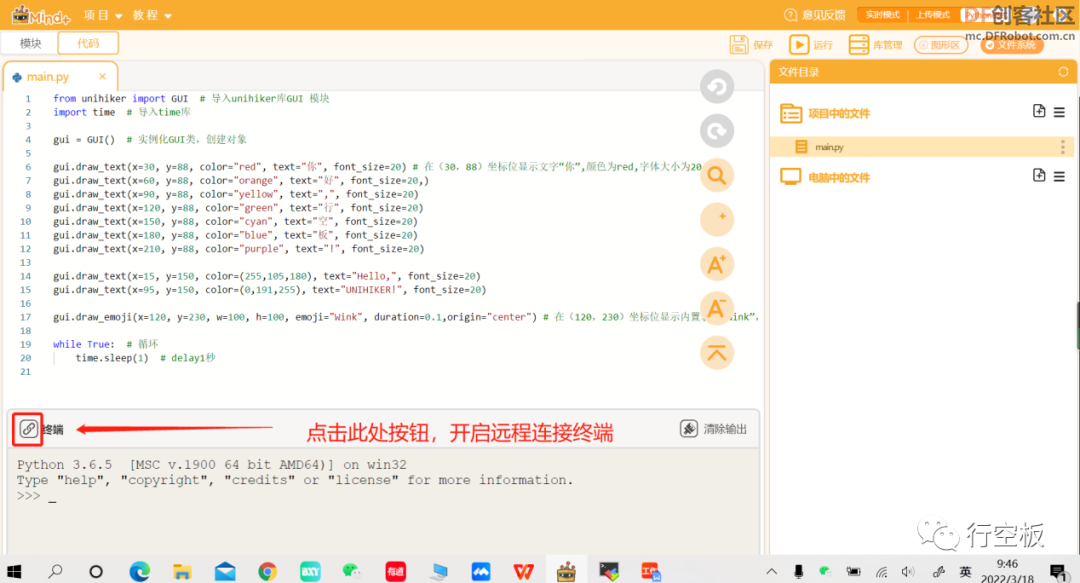Click the Mind+ logo
The height and width of the screenshot is (583, 1080).
[x=41, y=14]
